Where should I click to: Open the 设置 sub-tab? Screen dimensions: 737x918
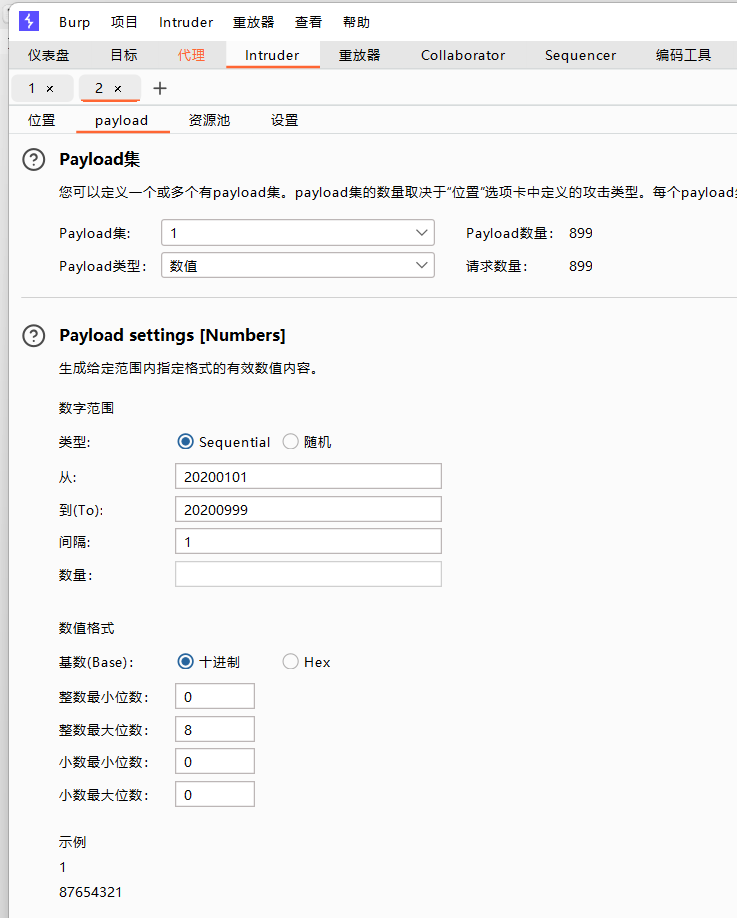(284, 120)
